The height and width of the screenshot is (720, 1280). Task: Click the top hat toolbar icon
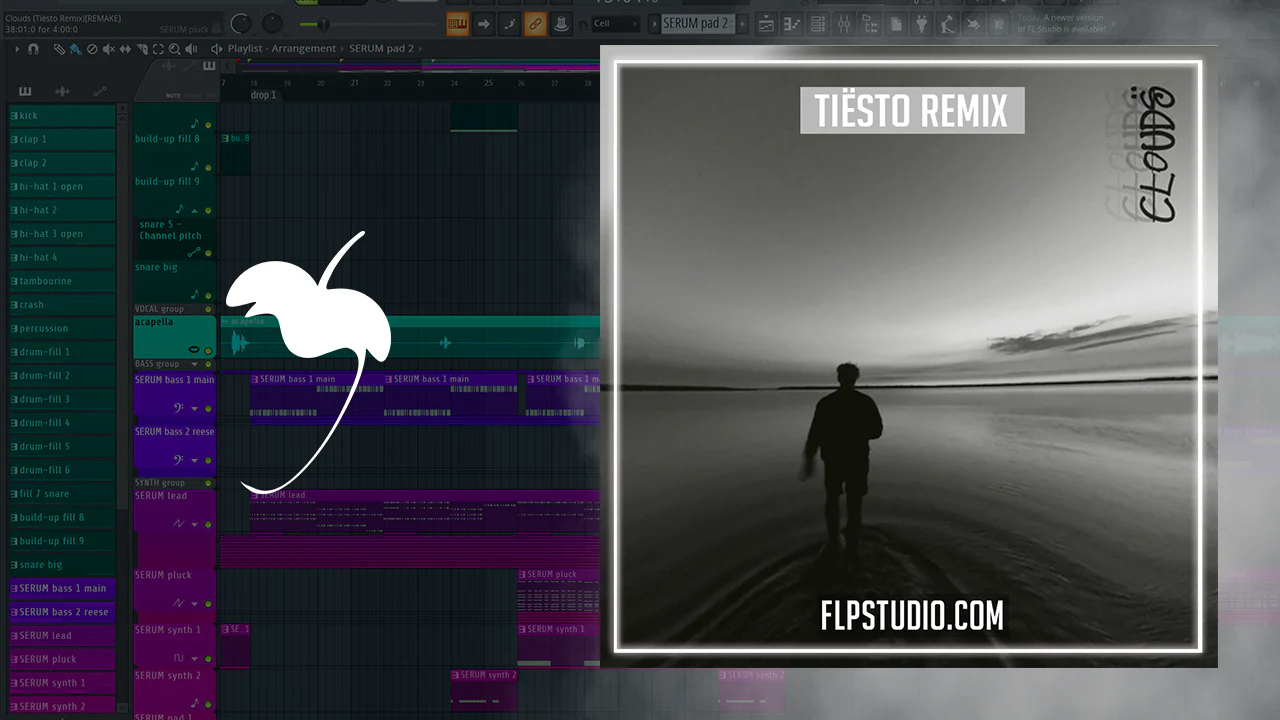coord(562,23)
